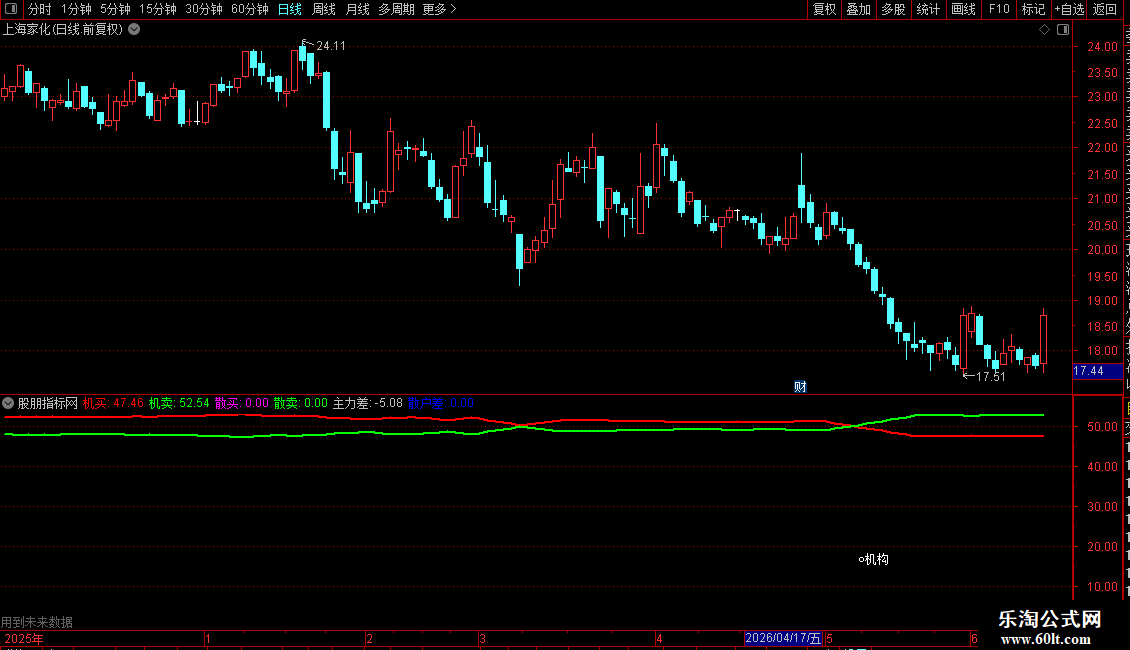Image resolution: width=1130 pixels, height=650 pixels.
Task: Click the 机卖: 52.54 indicator value
Action: pos(179,404)
